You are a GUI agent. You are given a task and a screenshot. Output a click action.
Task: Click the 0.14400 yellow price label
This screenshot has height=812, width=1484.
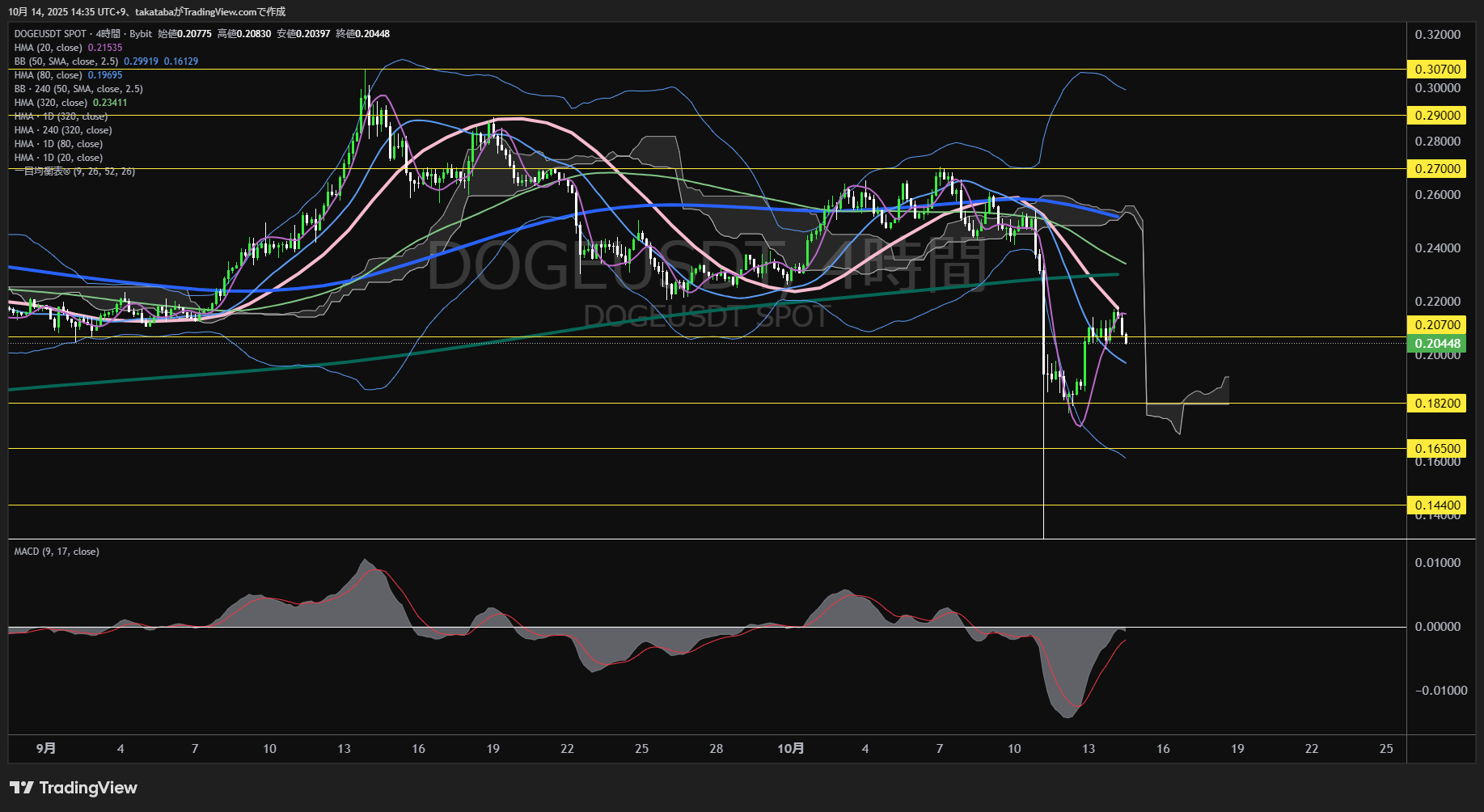coord(1437,505)
